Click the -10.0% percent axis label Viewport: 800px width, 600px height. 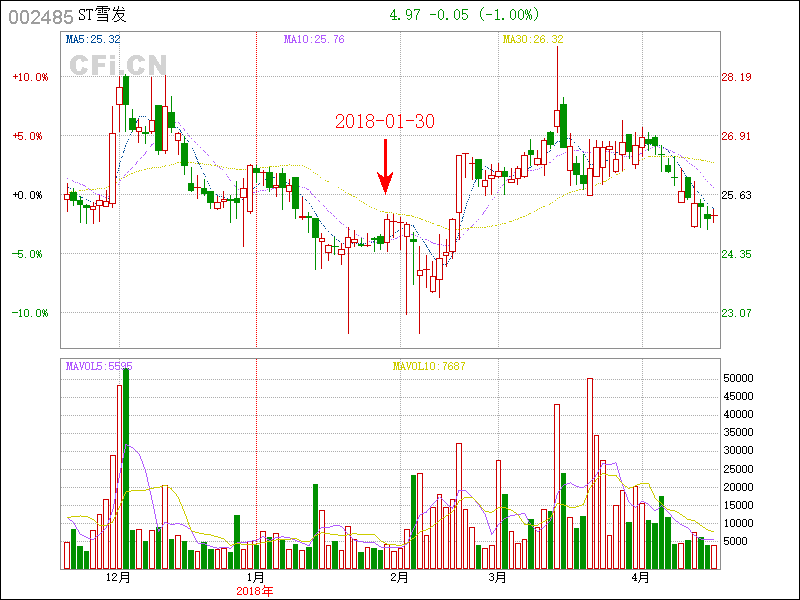coord(30,313)
